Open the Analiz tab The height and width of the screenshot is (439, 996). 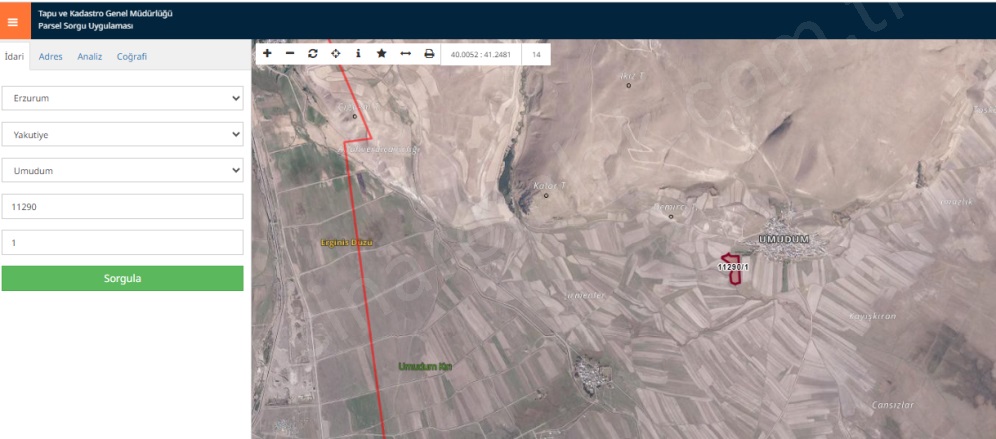coord(90,57)
